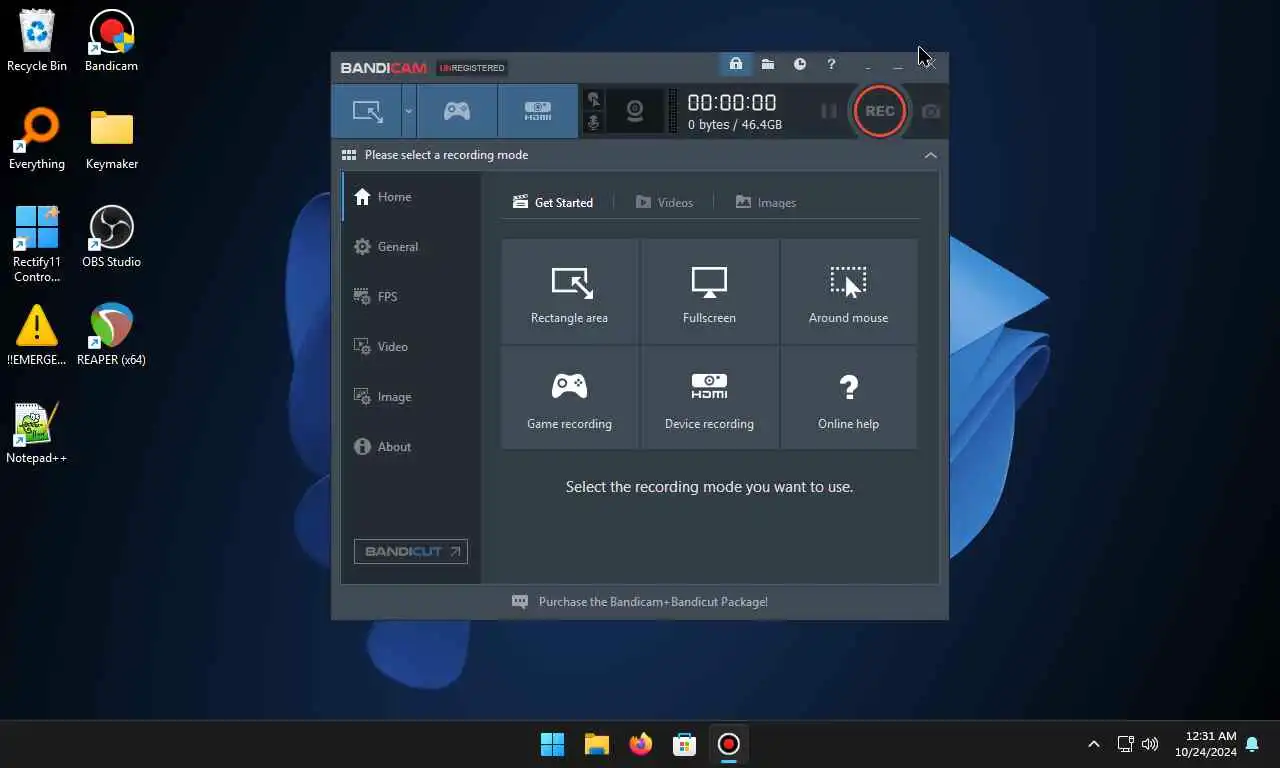This screenshot has height=768, width=1280.
Task: Open taskbar clock showing 12:31 AM
Action: (1205, 744)
